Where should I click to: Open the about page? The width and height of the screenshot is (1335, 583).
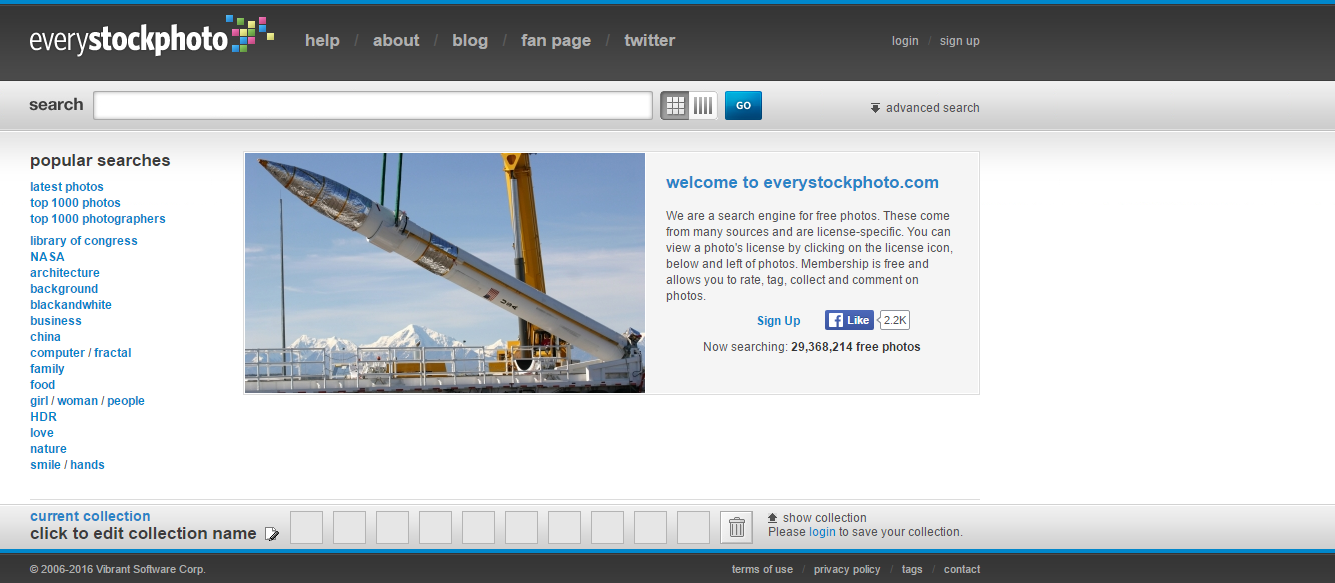(x=396, y=41)
